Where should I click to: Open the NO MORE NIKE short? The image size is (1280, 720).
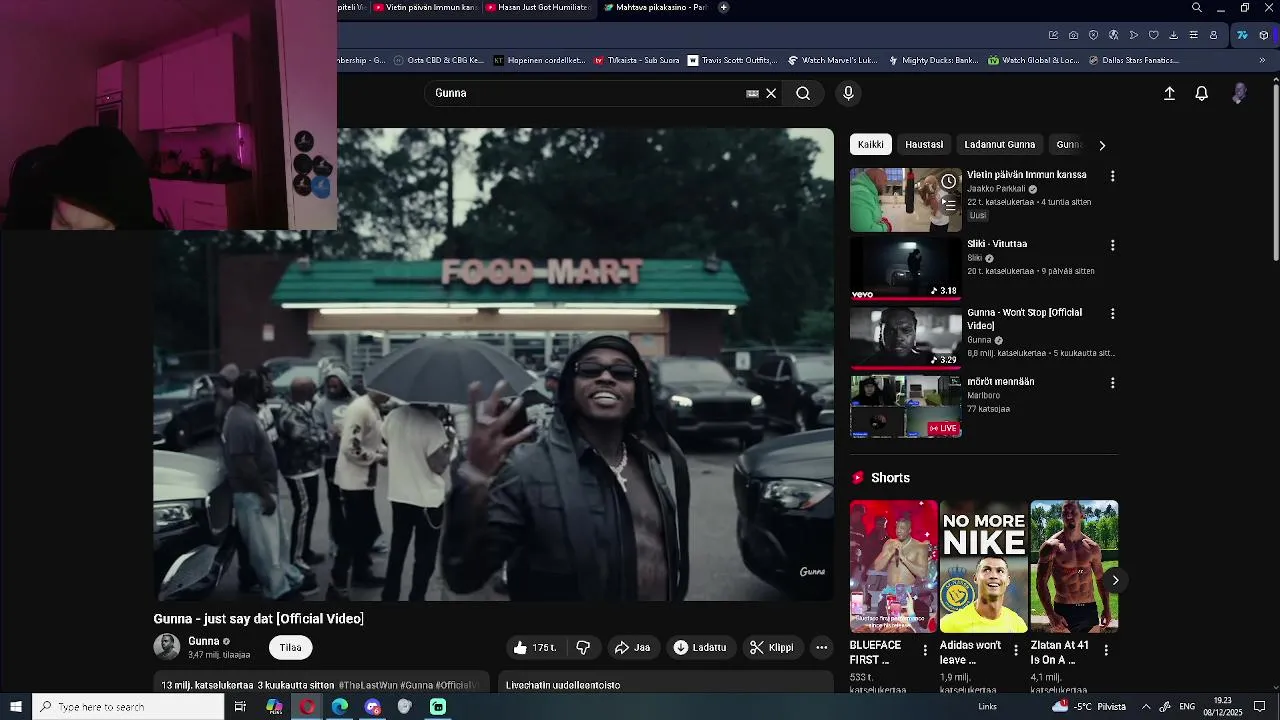pos(983,566)
